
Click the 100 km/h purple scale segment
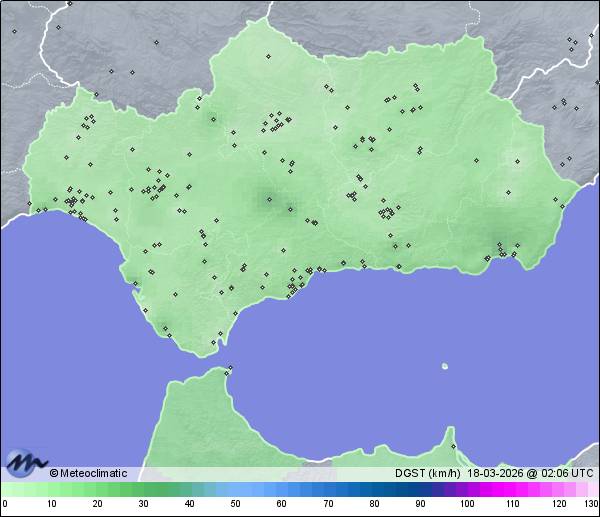[x=465, y=489]
